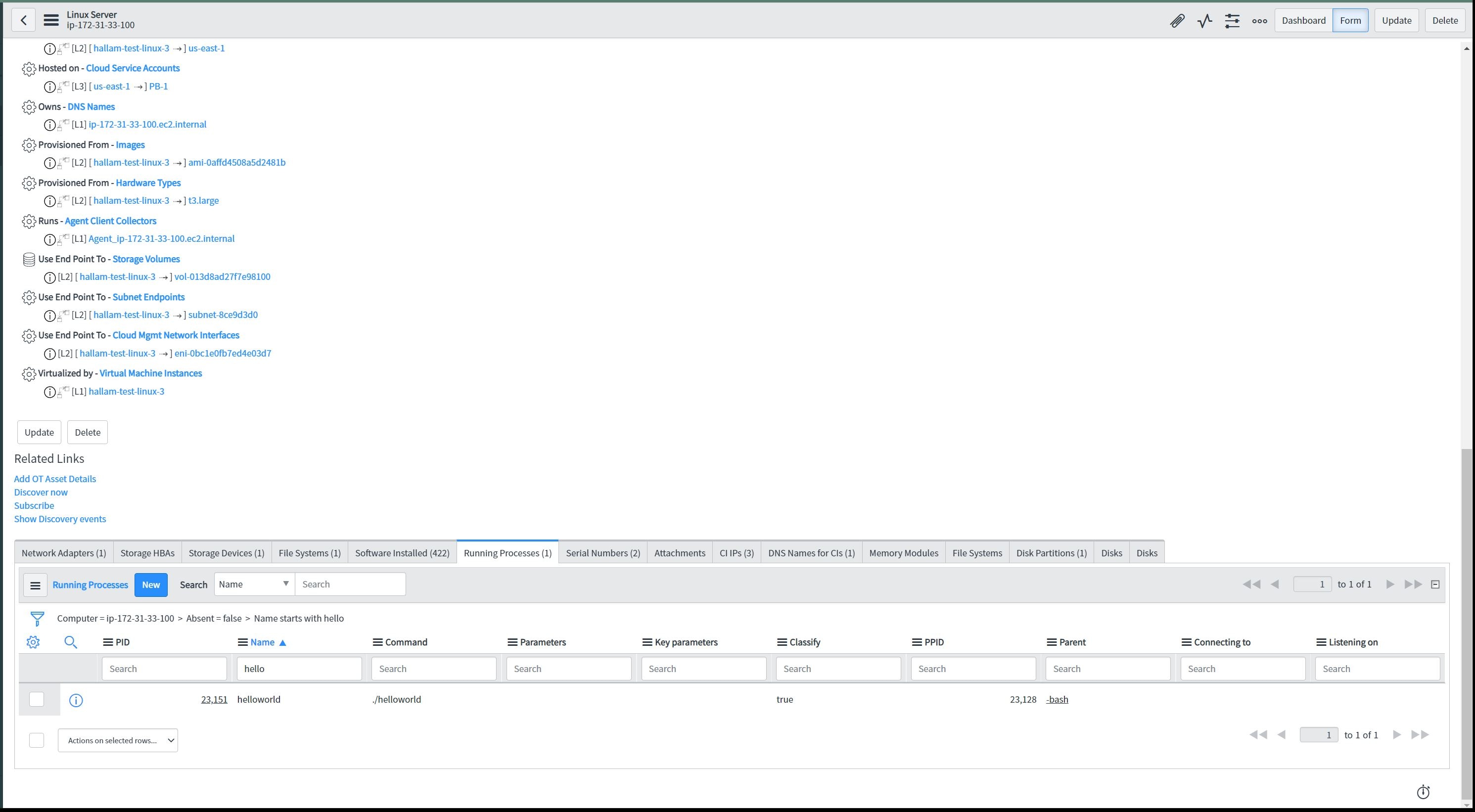Open Running Processes list hamburger menu

click(x=35, y=585)
